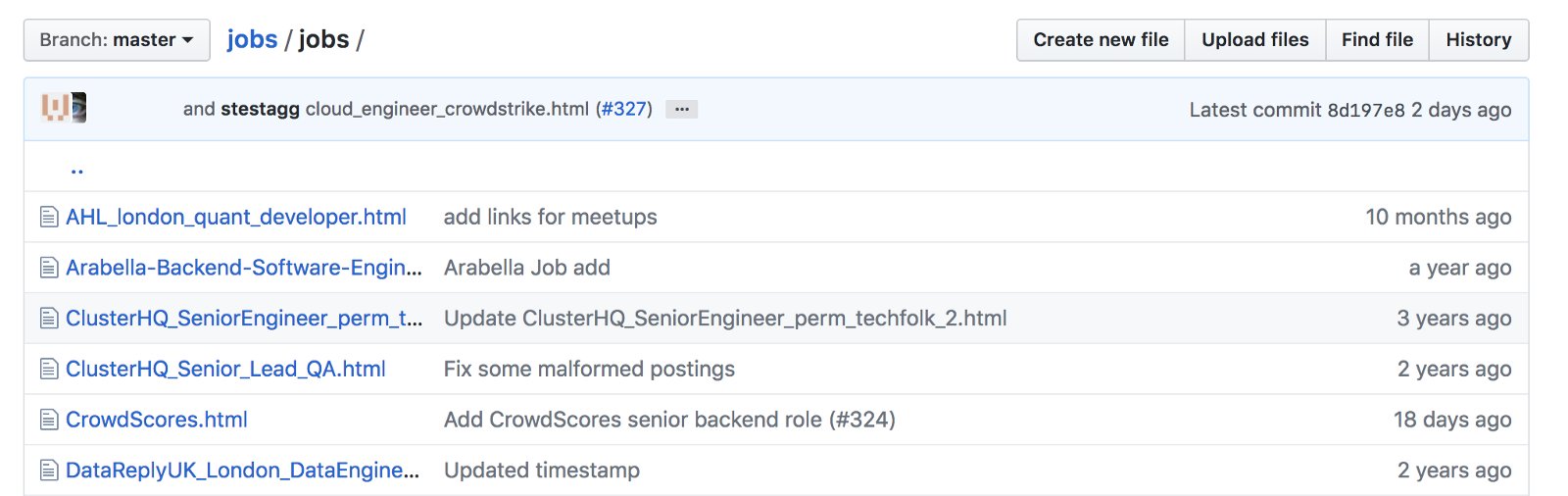Open the 'Fix some malformed postings' commit

[x=589, y=369]
